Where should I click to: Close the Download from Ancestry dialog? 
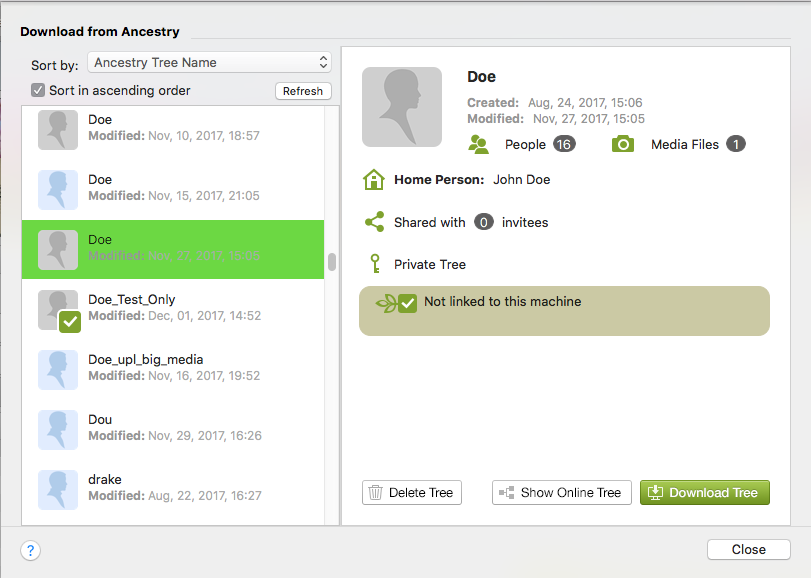pos(748,550)
